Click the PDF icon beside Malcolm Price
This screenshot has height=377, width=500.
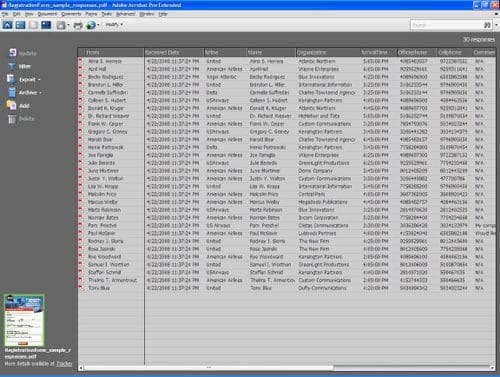81,194
